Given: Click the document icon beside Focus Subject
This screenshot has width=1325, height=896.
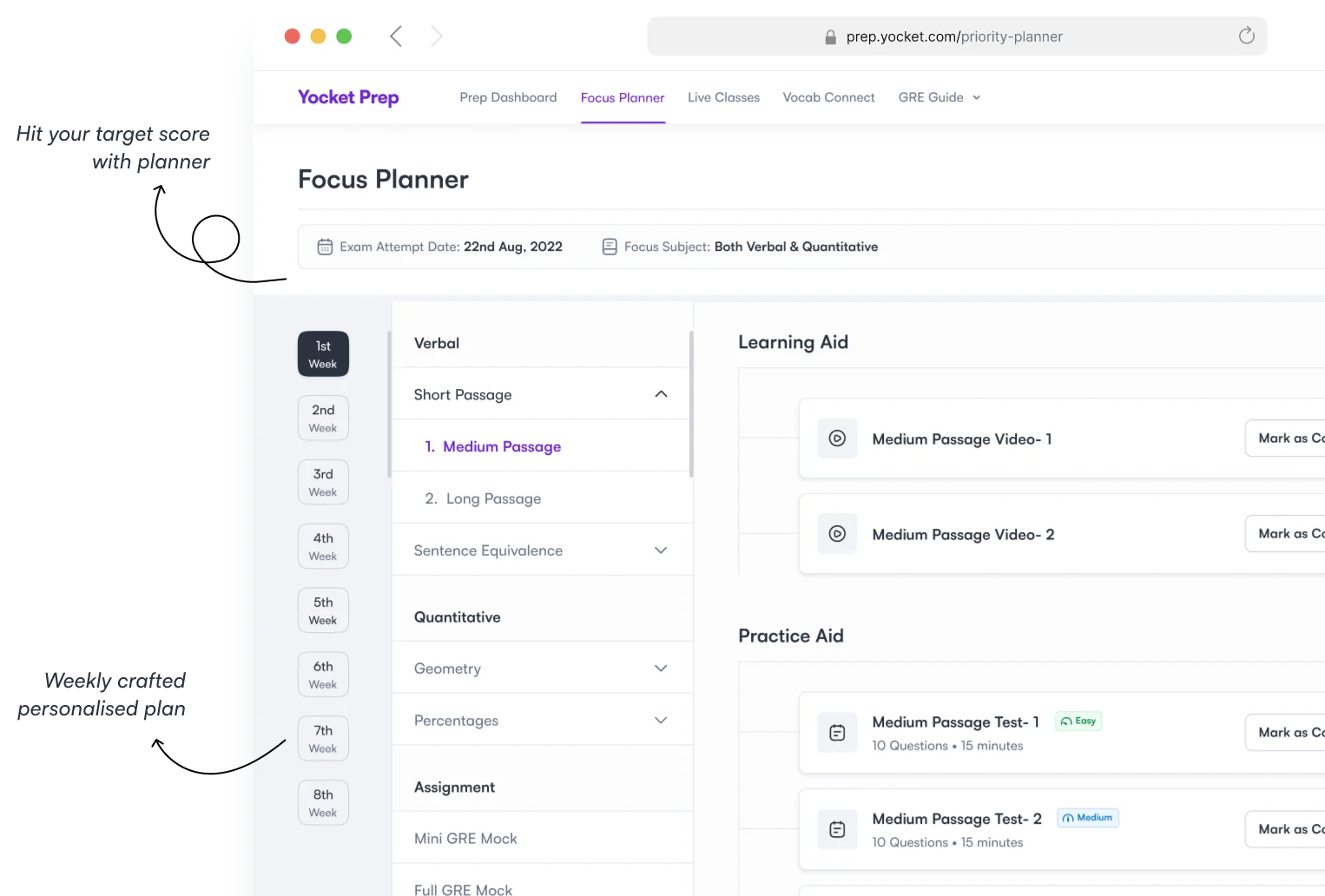Looking at the screenshot, I should pos(610,247).
